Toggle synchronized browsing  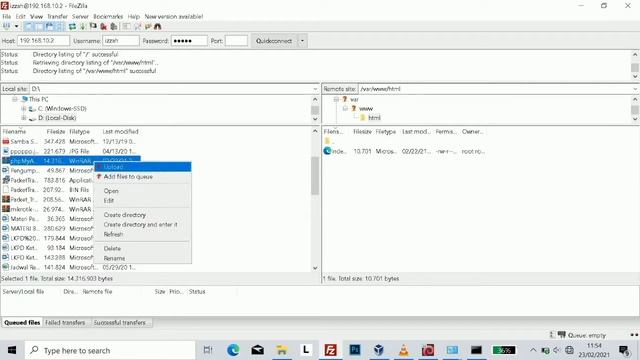pos(148,27)
